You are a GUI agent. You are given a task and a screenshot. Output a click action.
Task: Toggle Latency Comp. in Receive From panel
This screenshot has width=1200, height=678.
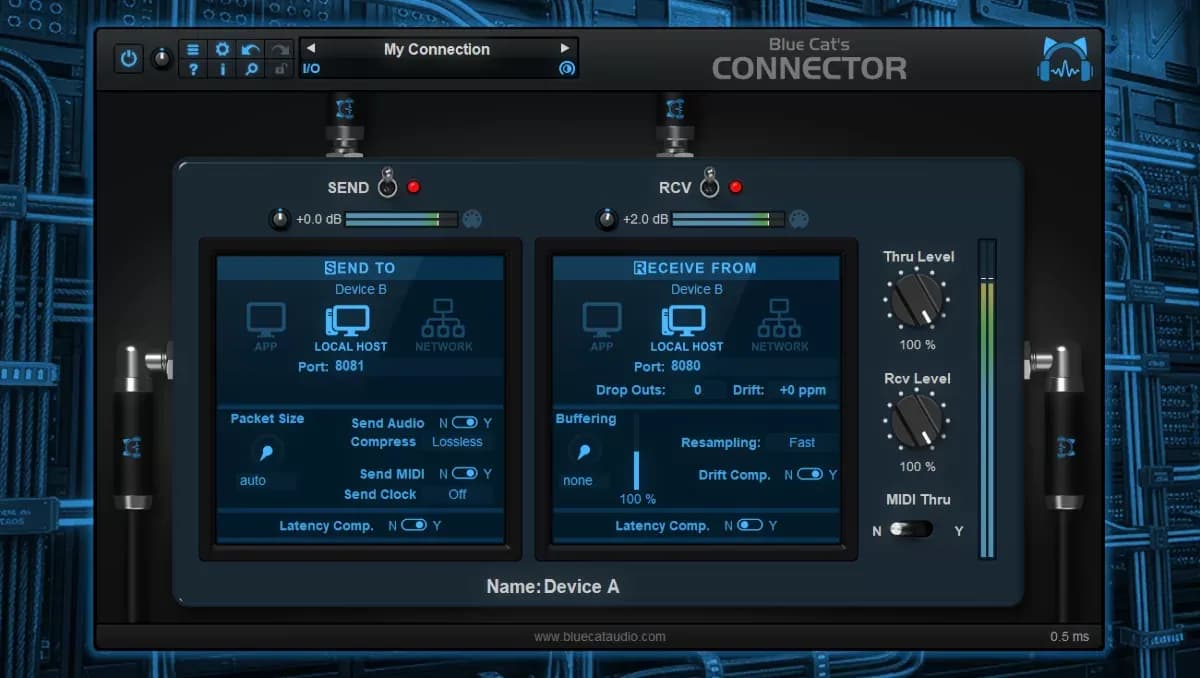coord(750,525)
